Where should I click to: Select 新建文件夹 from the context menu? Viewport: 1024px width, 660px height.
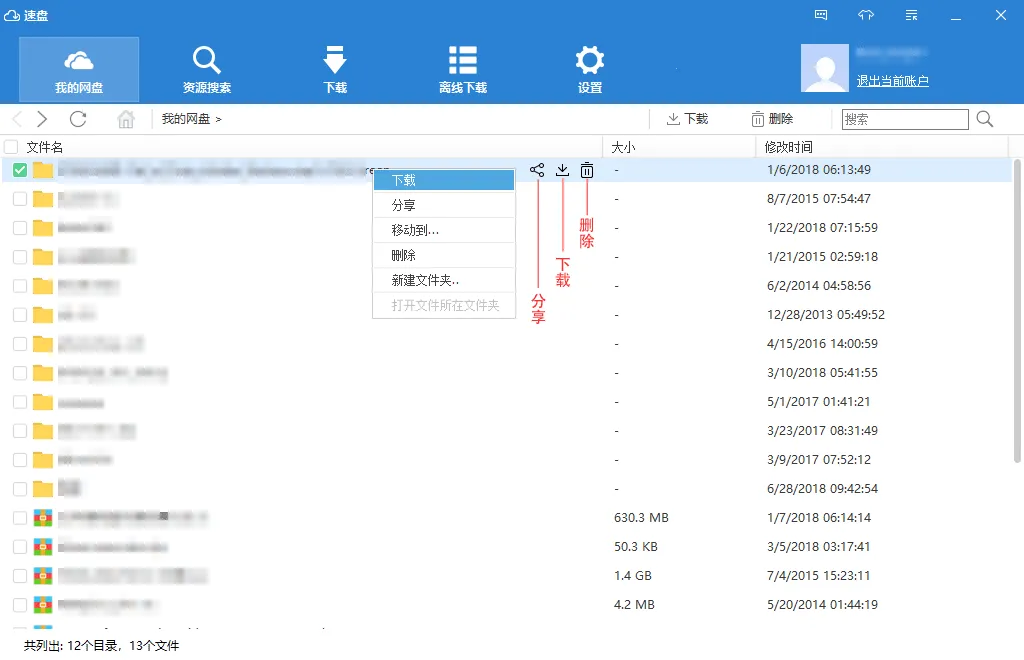[425, 280]
